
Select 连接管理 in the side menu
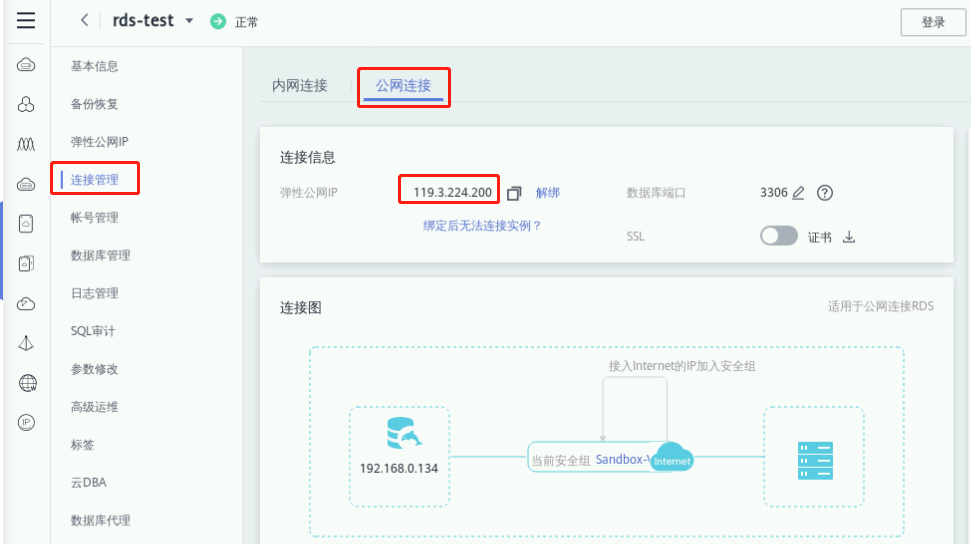point(94,179)
